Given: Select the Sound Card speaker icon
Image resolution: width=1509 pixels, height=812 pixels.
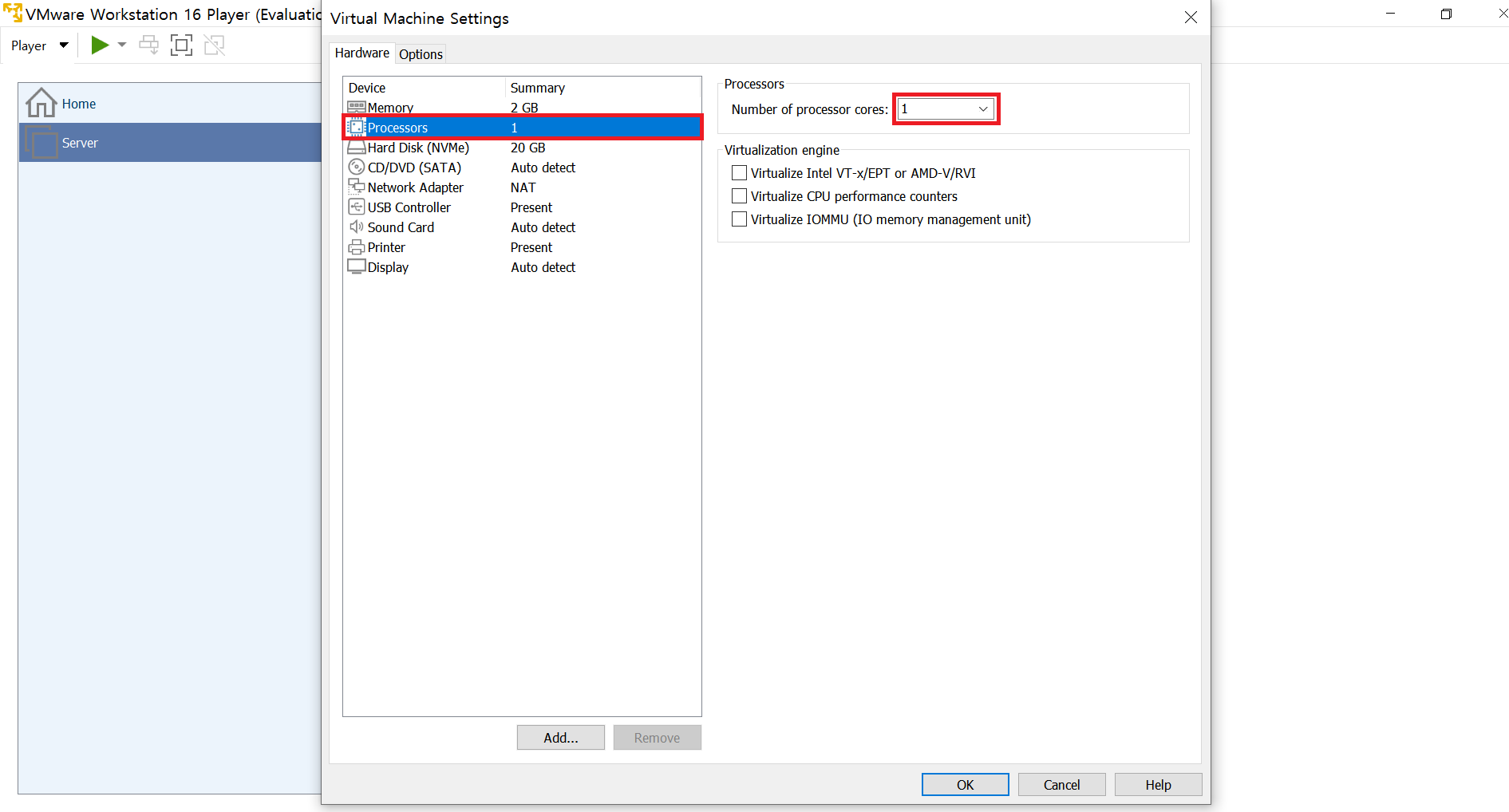Looking at the screenshot, I should [x=357, y=227].
